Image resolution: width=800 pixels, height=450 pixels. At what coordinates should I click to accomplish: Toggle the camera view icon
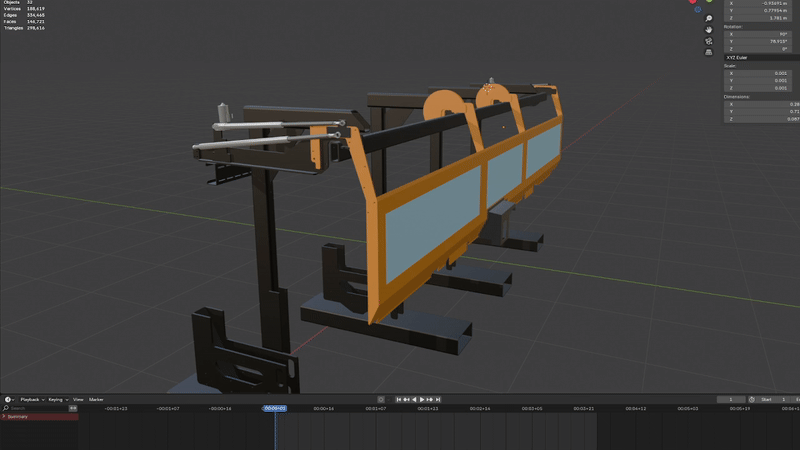click(709, 41)
